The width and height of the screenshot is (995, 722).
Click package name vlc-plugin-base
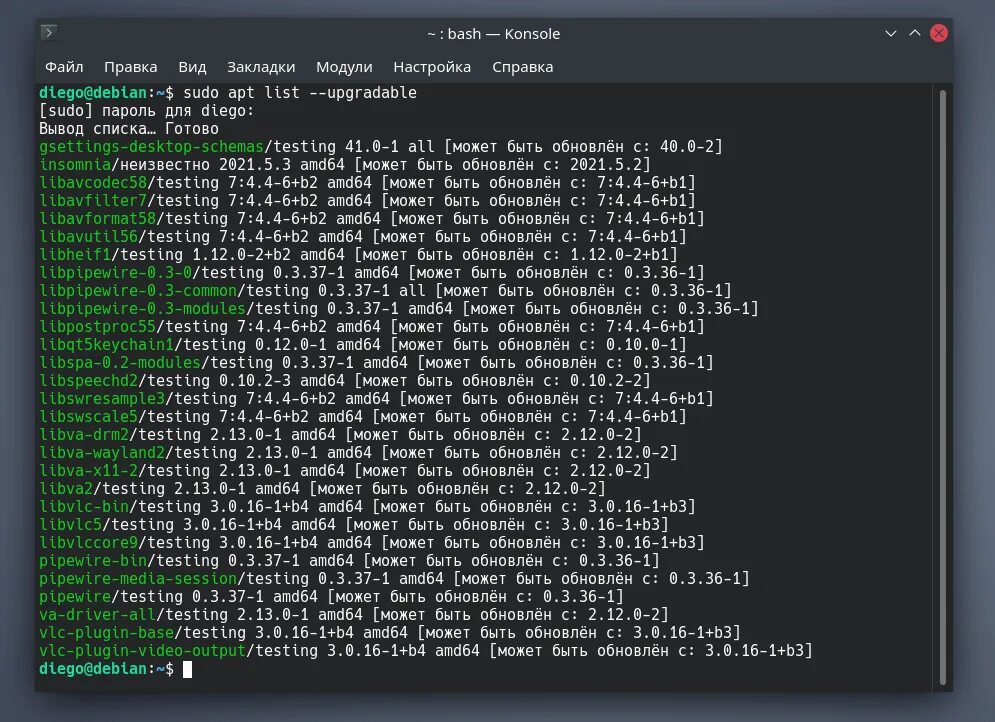[x=106, y=633]
